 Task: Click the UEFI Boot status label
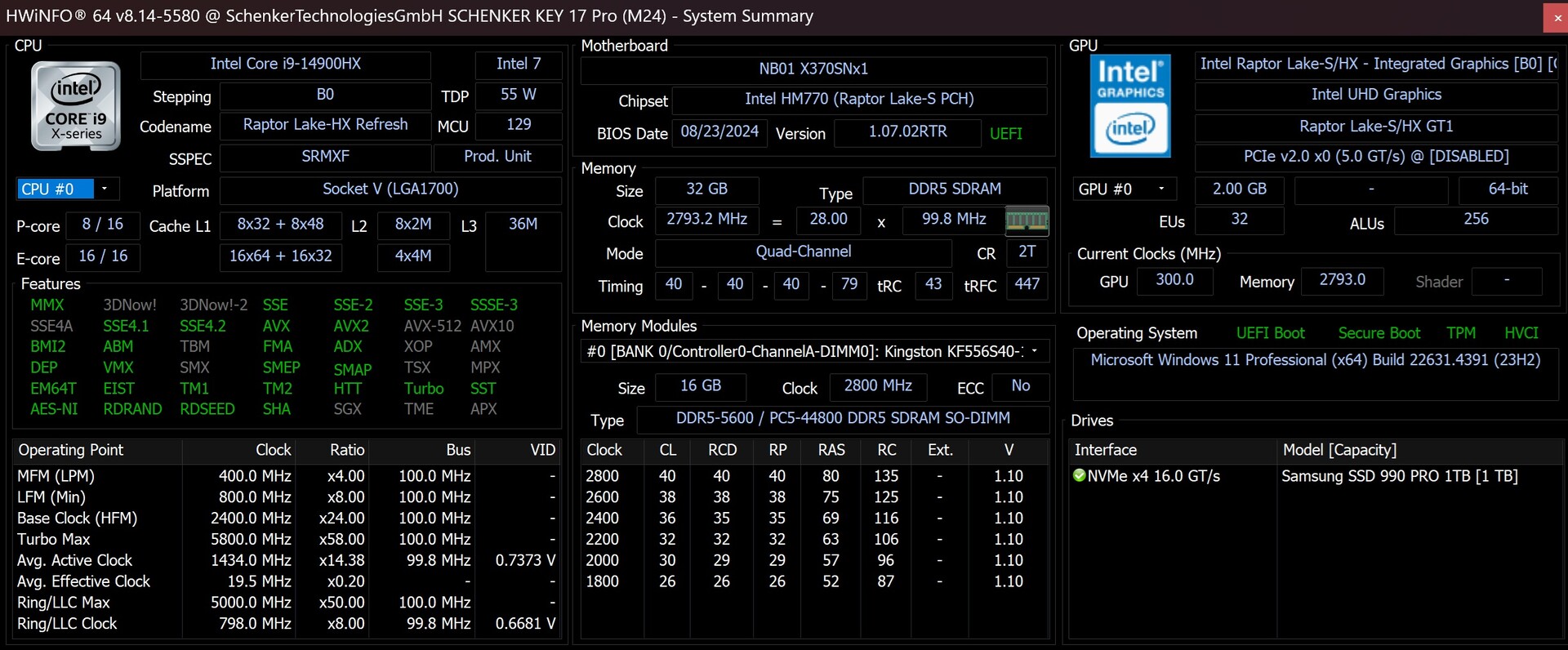point(1270,333)
